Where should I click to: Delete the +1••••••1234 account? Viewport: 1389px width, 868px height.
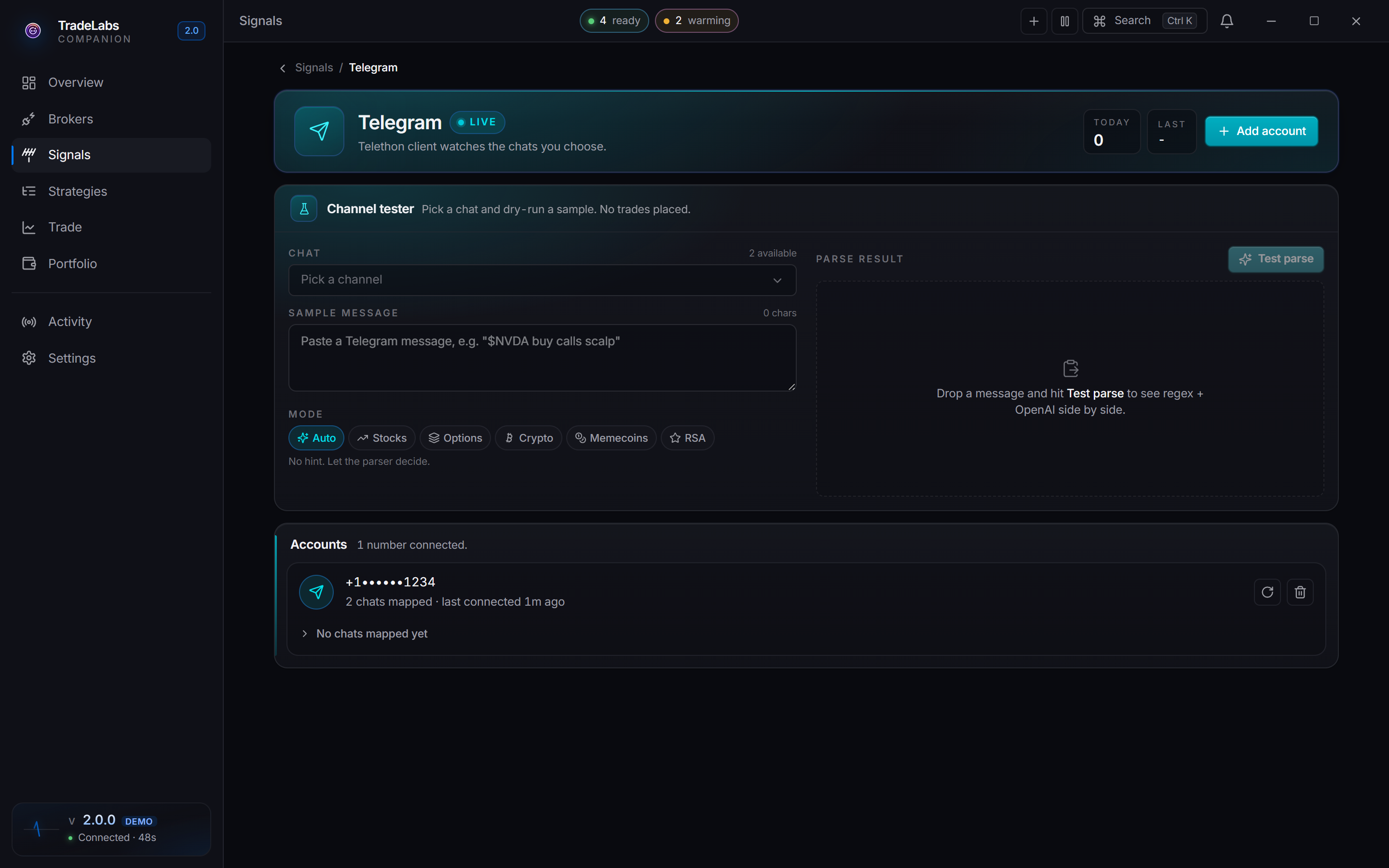pos(1300,592)
